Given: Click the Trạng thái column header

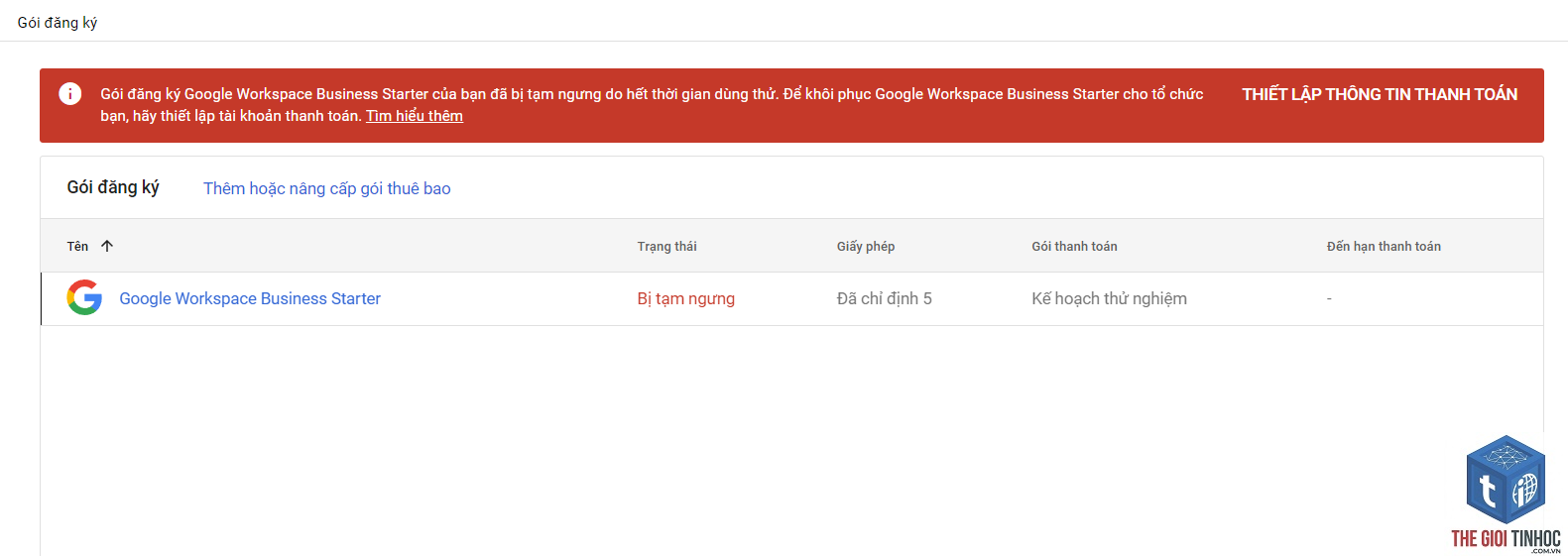Looking at the screenshot, I should (x=666, y=246).
